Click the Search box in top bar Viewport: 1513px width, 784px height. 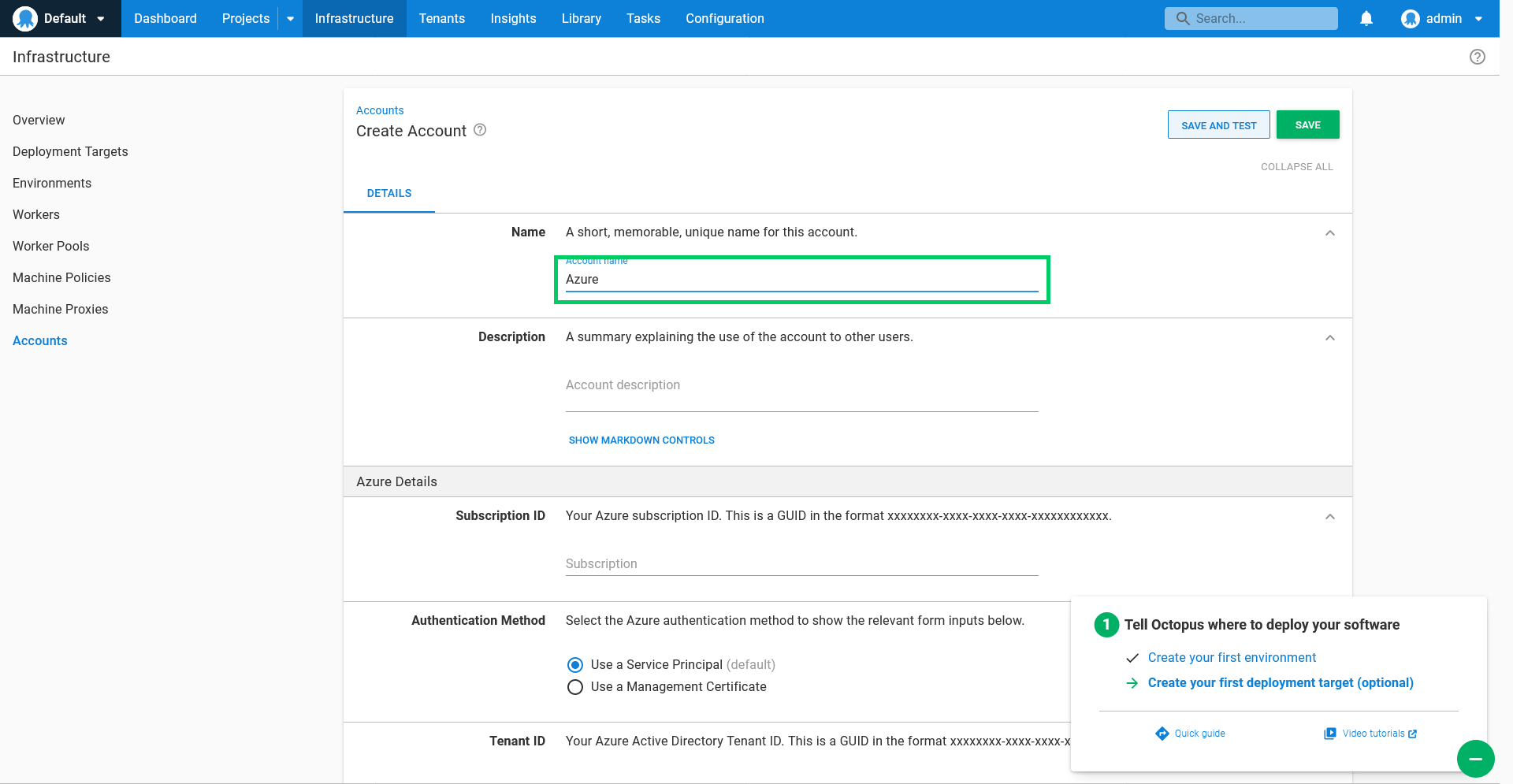coord(1251,18)
